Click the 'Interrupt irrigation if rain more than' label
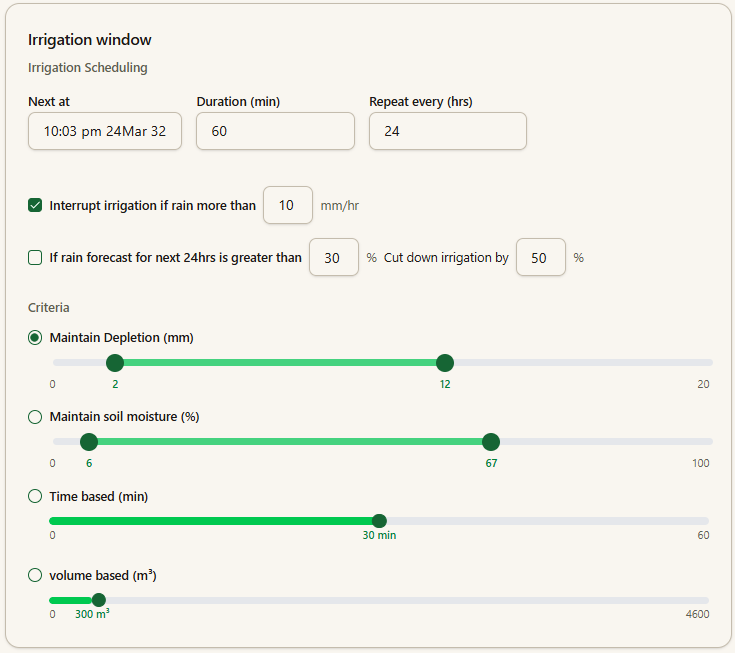Image resolution: width=735 pixels, height=653 pixels. pyautogui.click(x=152, y=206)
